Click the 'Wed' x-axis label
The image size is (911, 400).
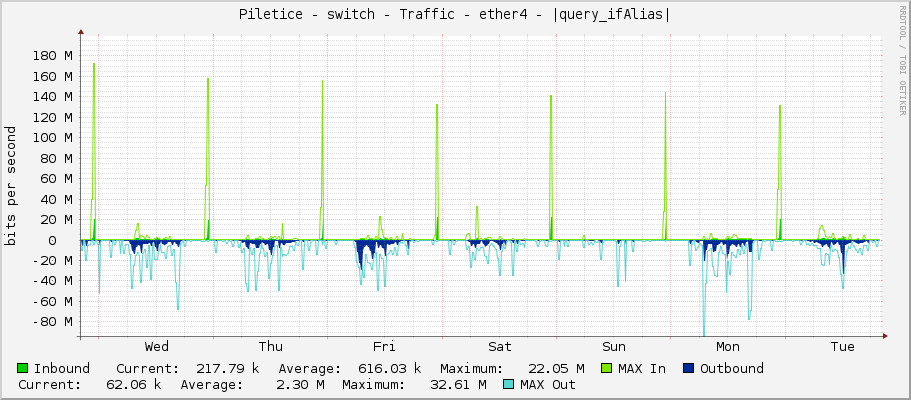click(x=157, y=347)
